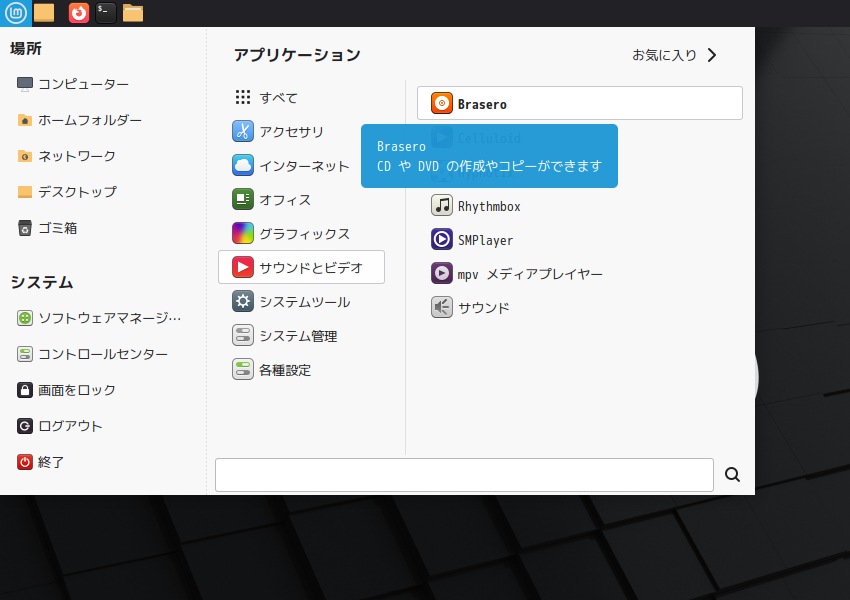Open ゴミ箱 label

[x=57, y=228]
